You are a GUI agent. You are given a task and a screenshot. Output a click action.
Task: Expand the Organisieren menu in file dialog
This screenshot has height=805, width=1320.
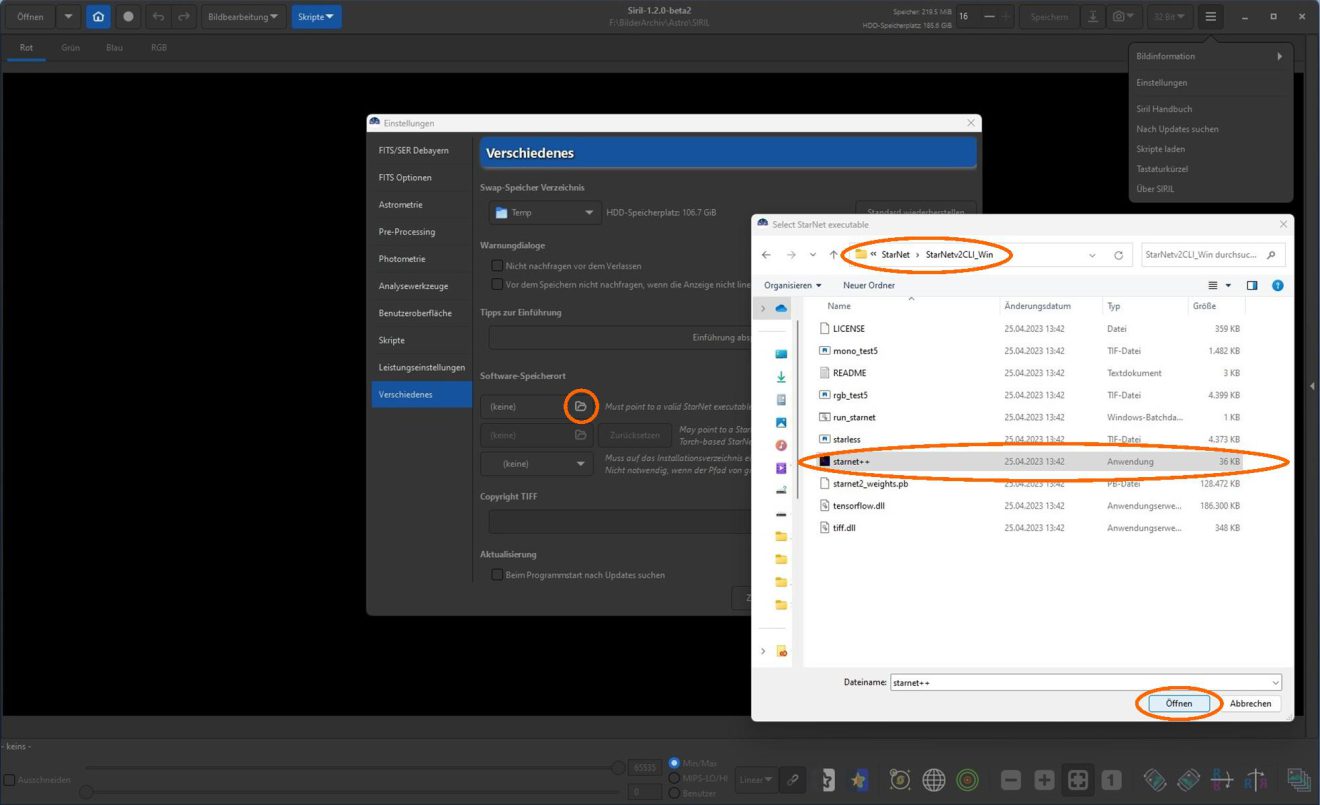(792, 286)
